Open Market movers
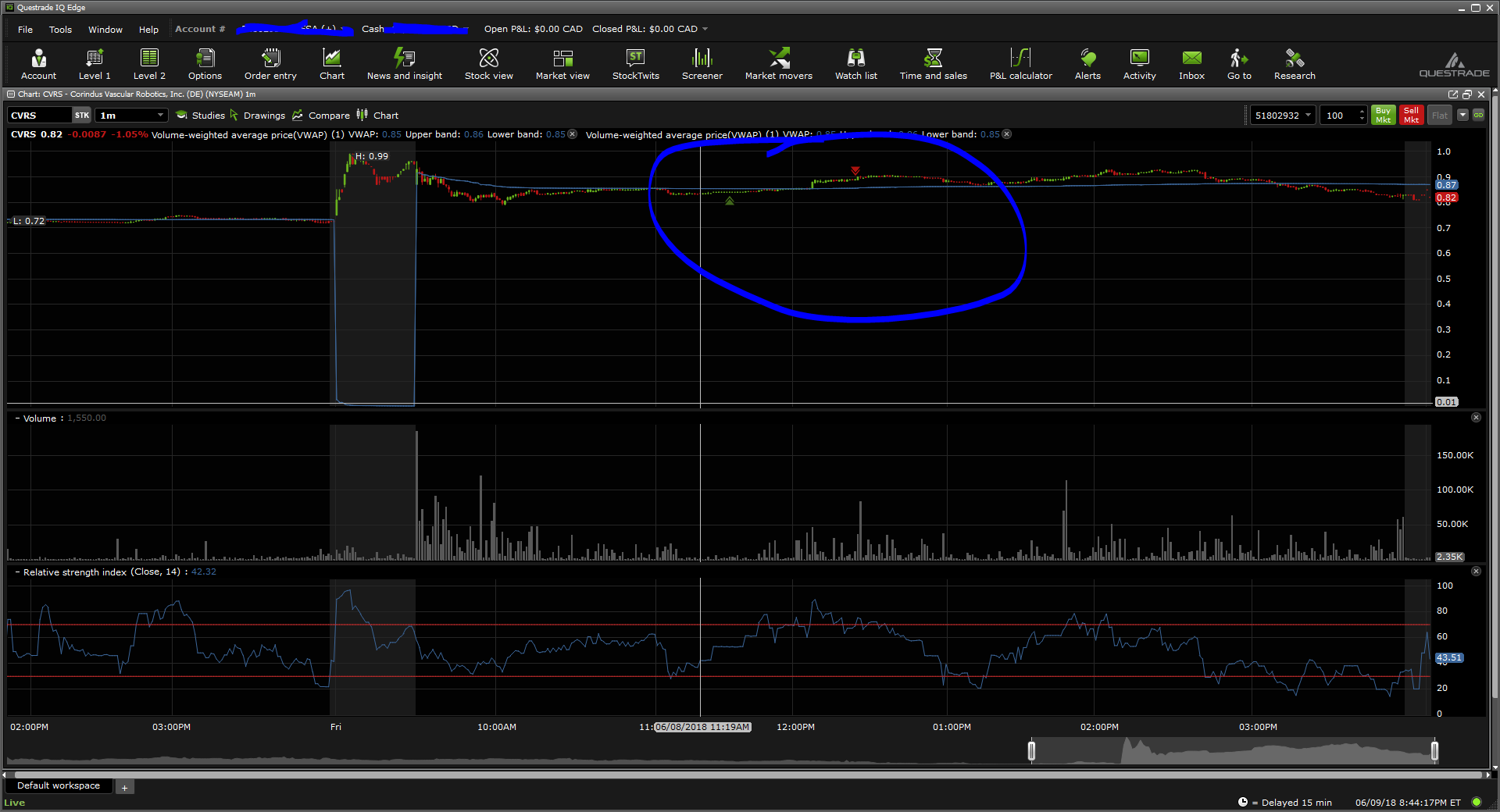1500x812 pixels. [779, 64]
